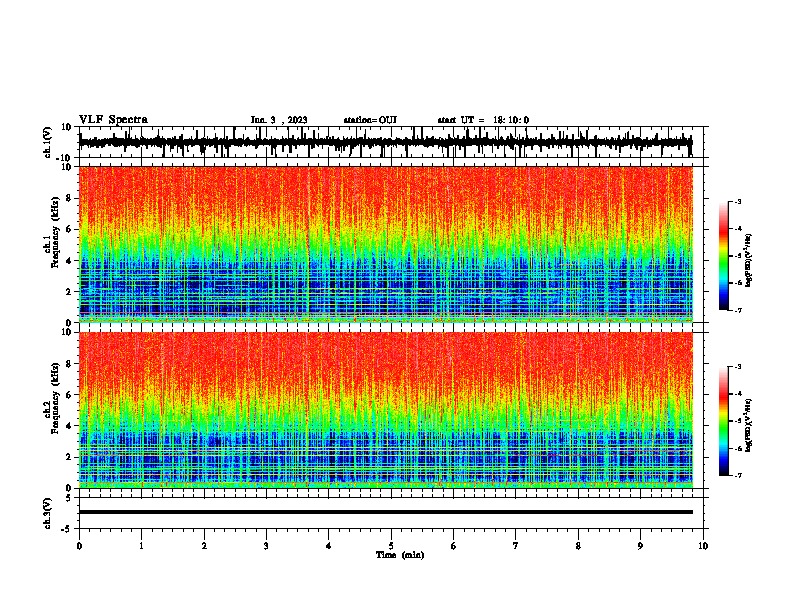Click the "-7" label on ch.1 color bar

tap(737, 310)
